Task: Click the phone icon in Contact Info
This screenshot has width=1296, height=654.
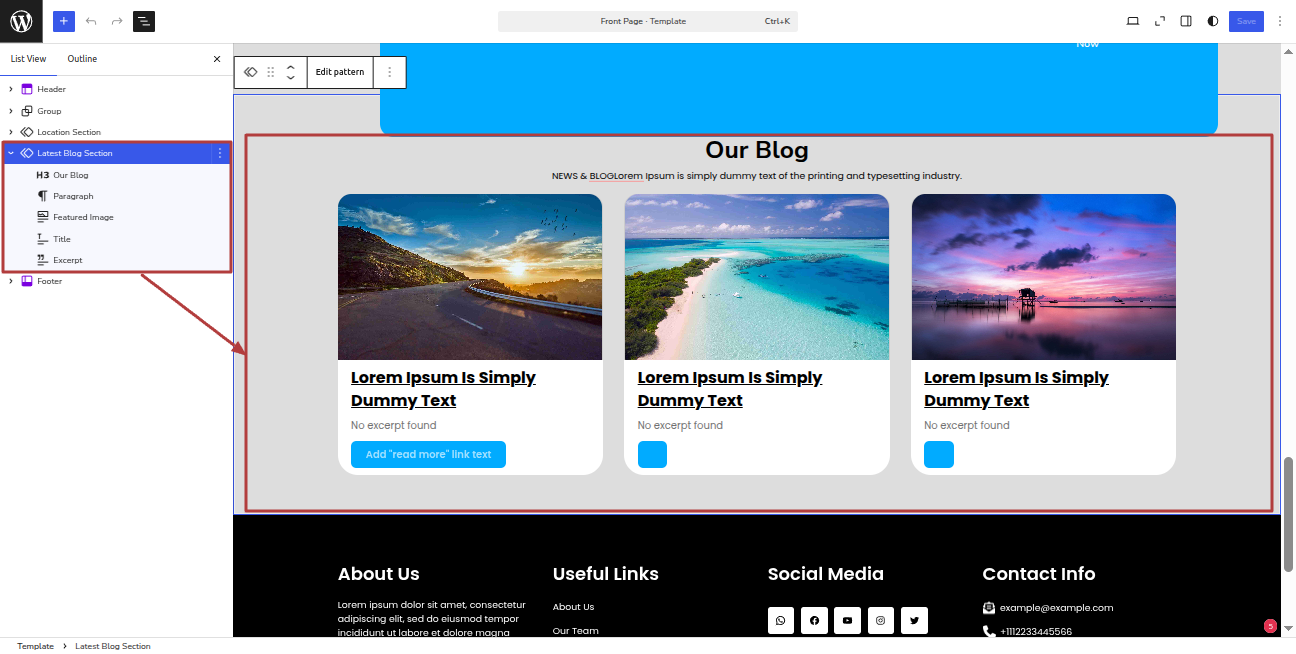Action: (989, 632)
